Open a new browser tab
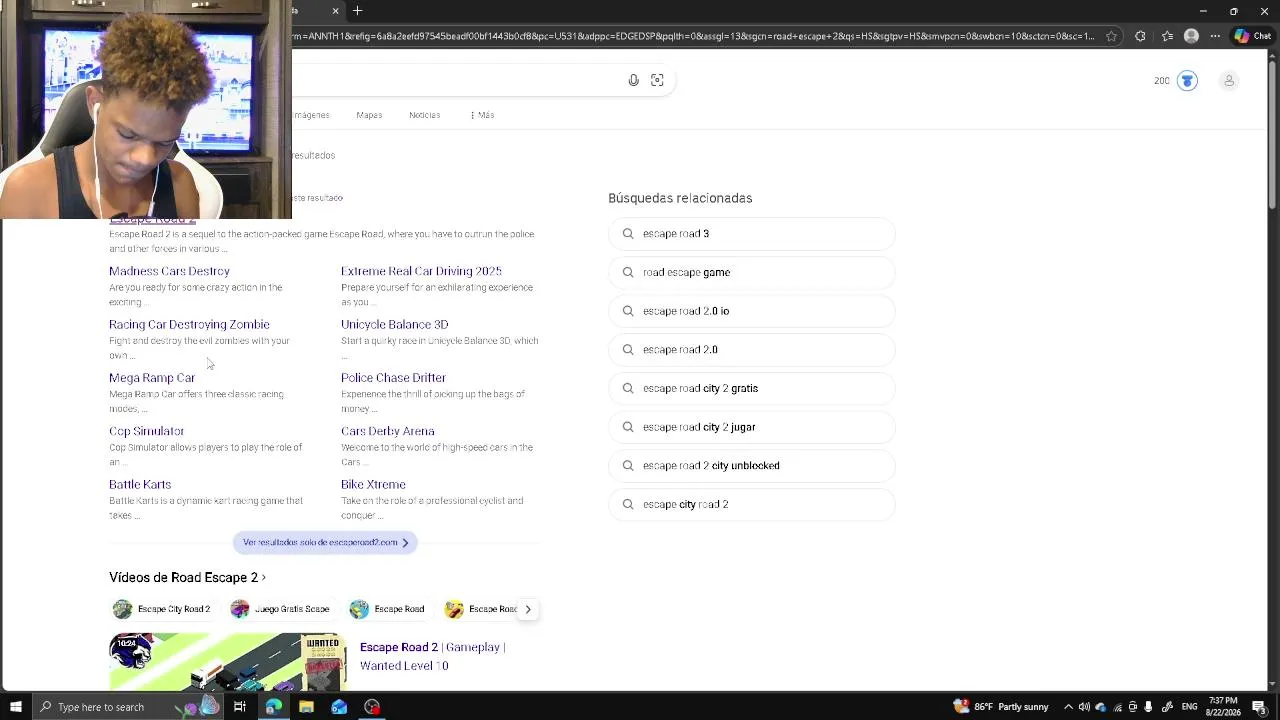Viewport: 1280px width, 720px height. pyautogui.click(x=357, y=11)
